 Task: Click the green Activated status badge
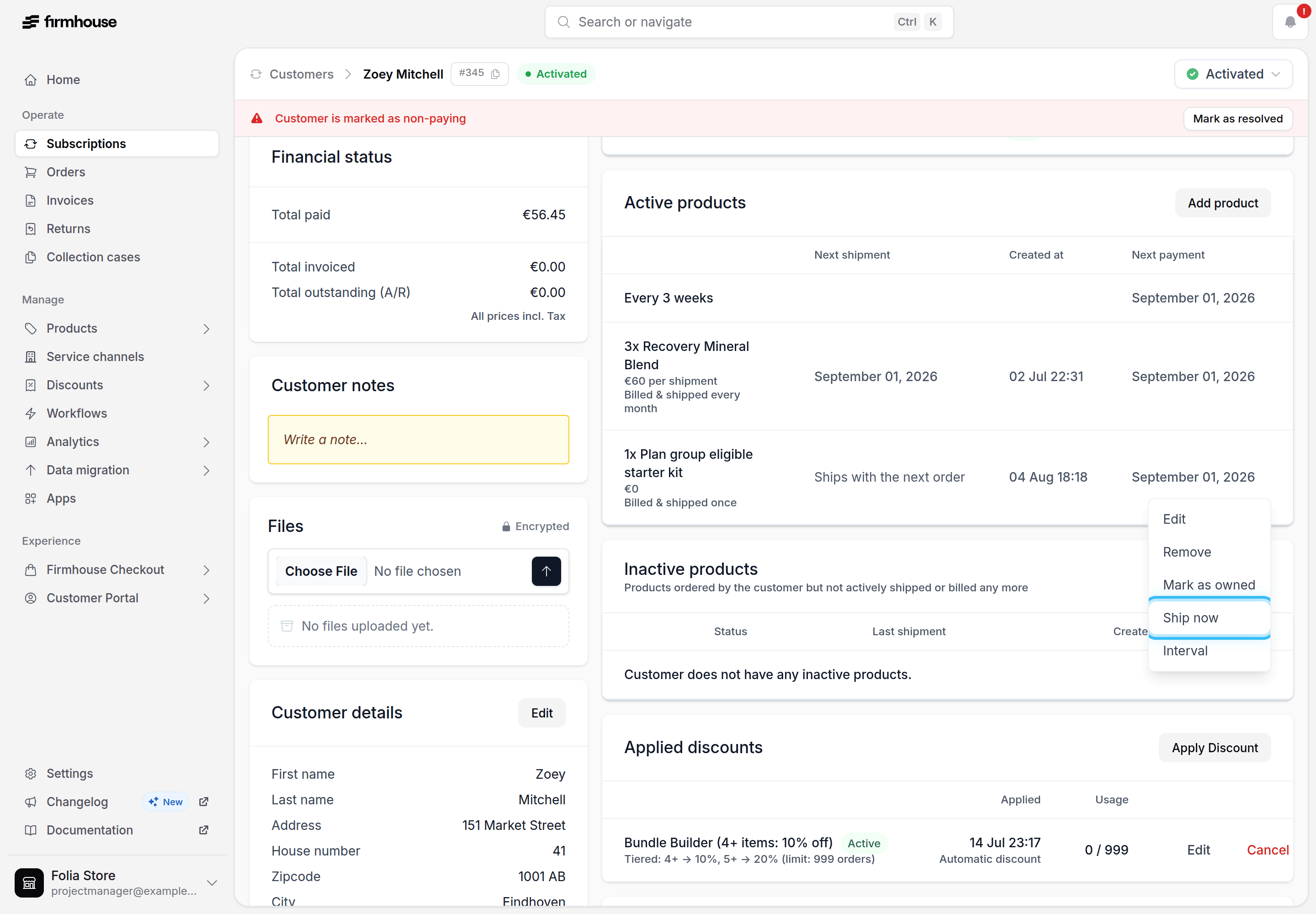[556, 74]
